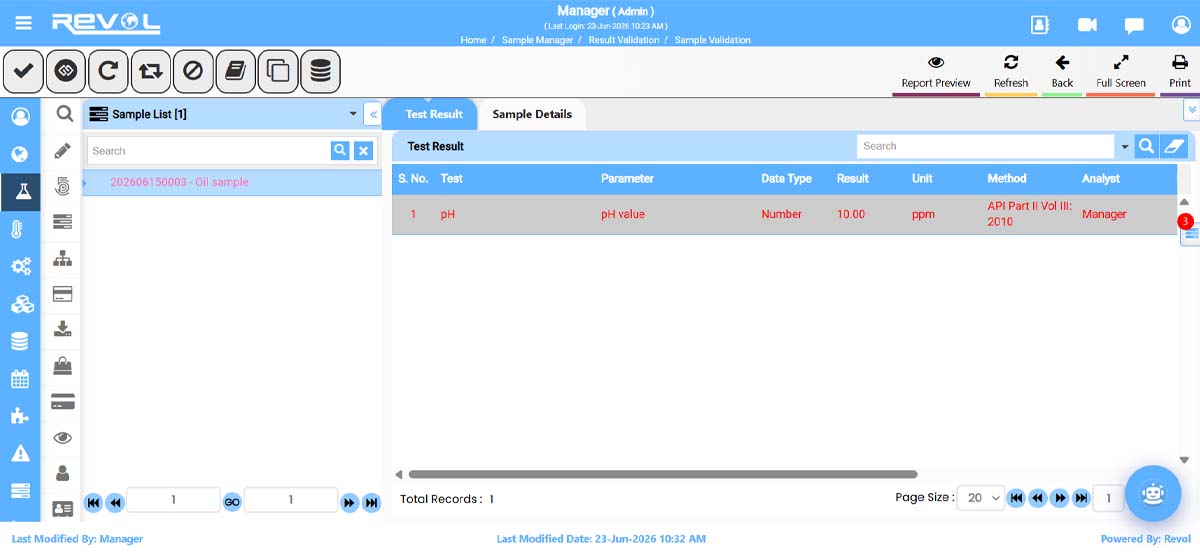Open Sample Manager breadcrumb link
The width and height of the screenshot is (1200, 552).
pyautogui.click(x=537, y=40)
